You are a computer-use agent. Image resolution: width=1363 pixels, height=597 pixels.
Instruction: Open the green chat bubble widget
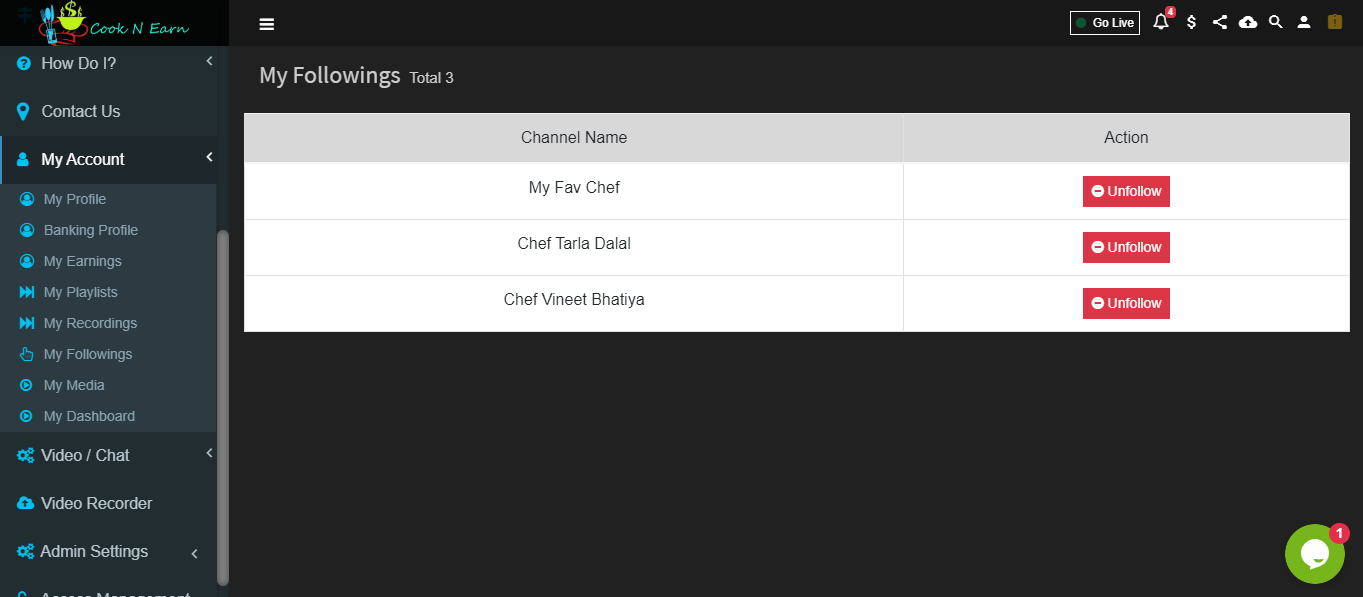pyautogui.click(x=1314, y=554)
